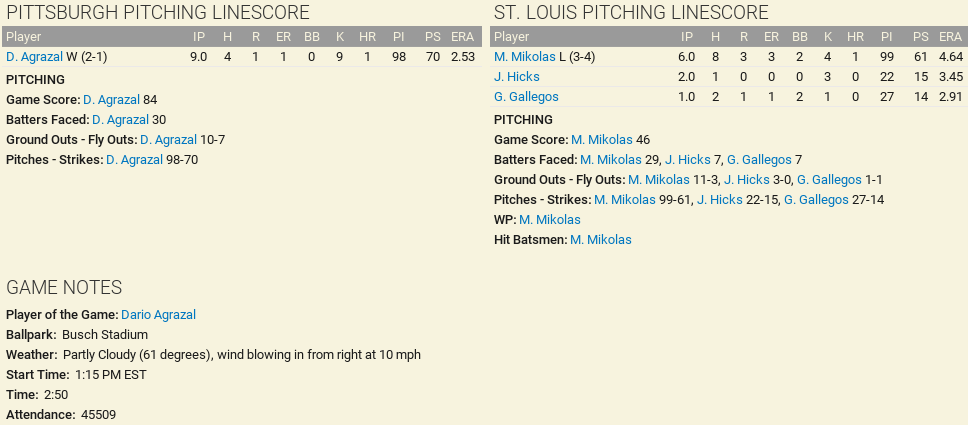
Task: Click J. Hicks in St. Louis Pitches - Strikes
Action: coord(719,200)
